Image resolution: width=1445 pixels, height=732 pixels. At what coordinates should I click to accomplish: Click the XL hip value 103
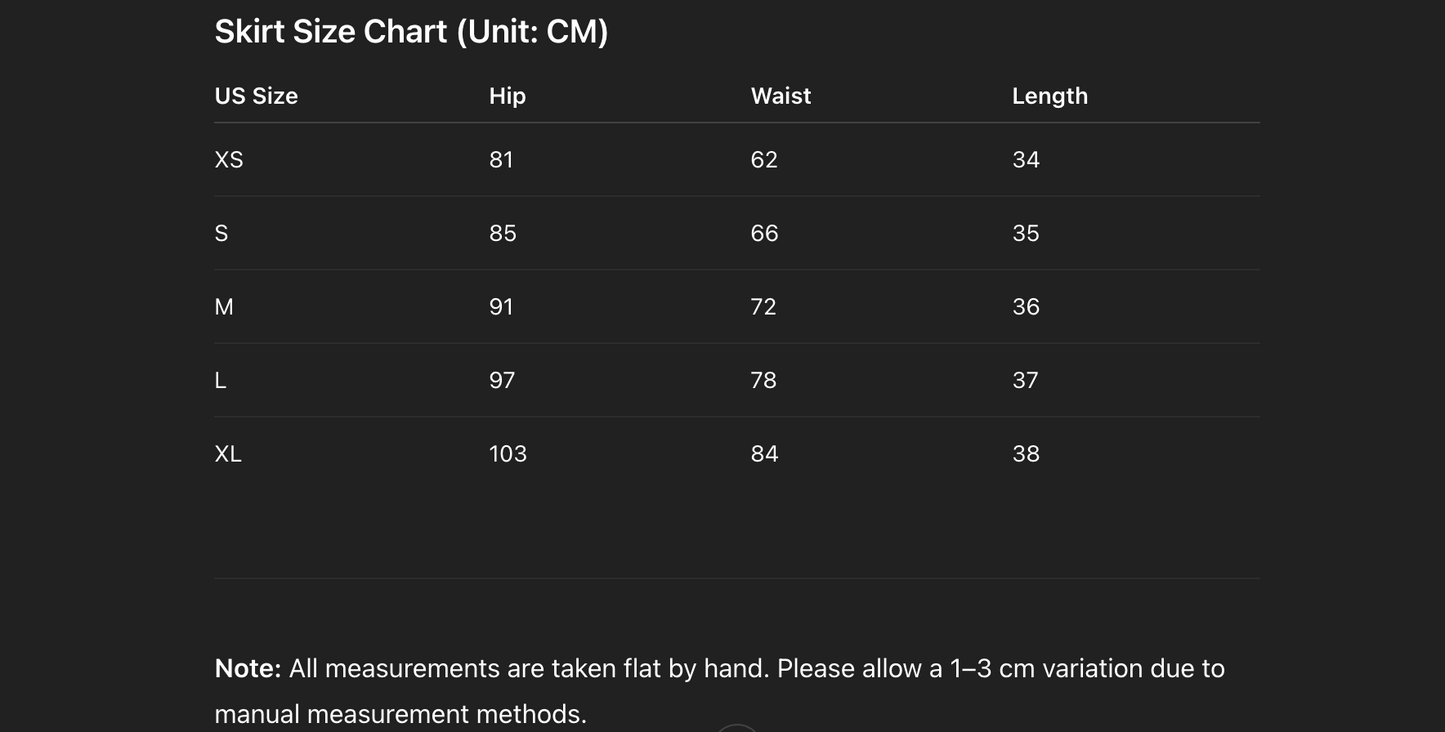pyautogui.click(x=508, y=454)
